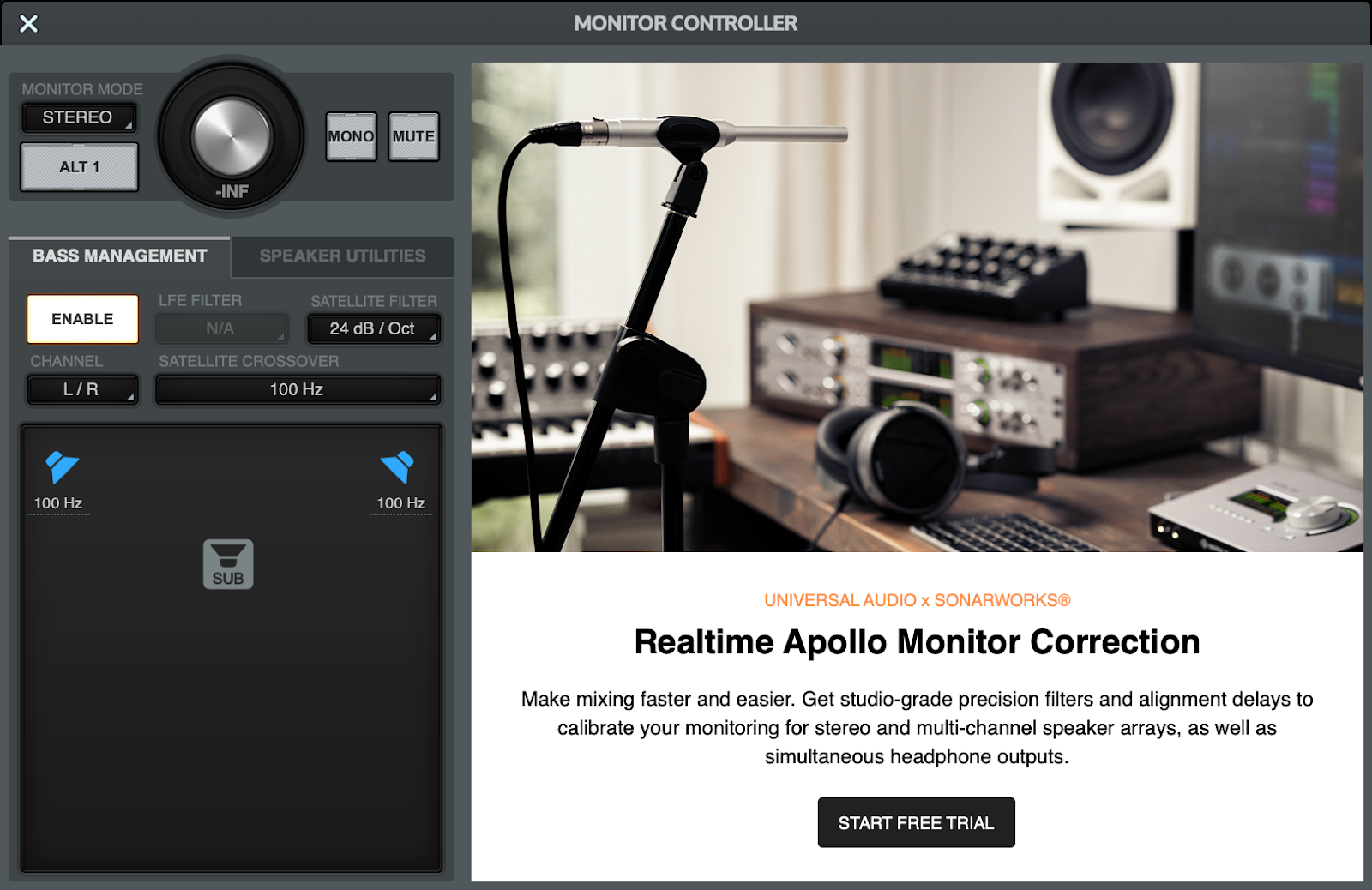
Task: Click the -INF volume level readout
Action: [x=232, y=192]
